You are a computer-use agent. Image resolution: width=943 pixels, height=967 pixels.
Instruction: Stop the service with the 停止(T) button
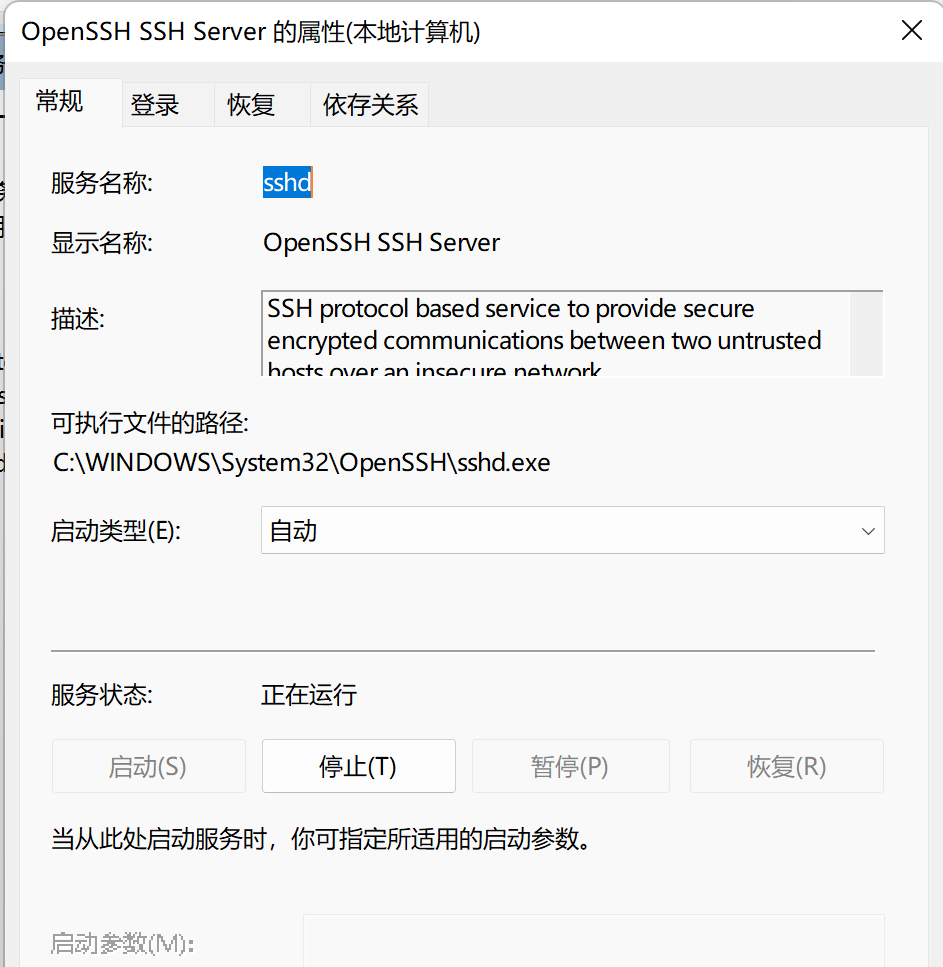coord(358,767)
